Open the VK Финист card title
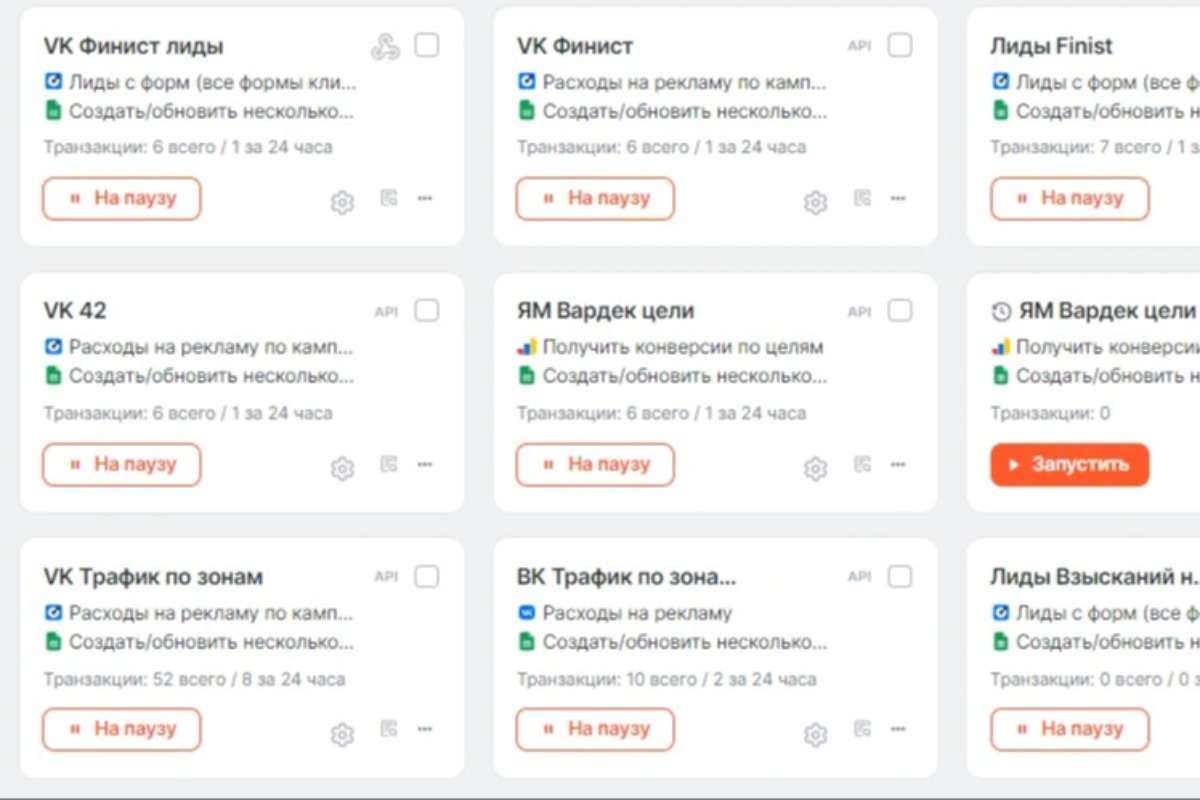 (575, 46)
